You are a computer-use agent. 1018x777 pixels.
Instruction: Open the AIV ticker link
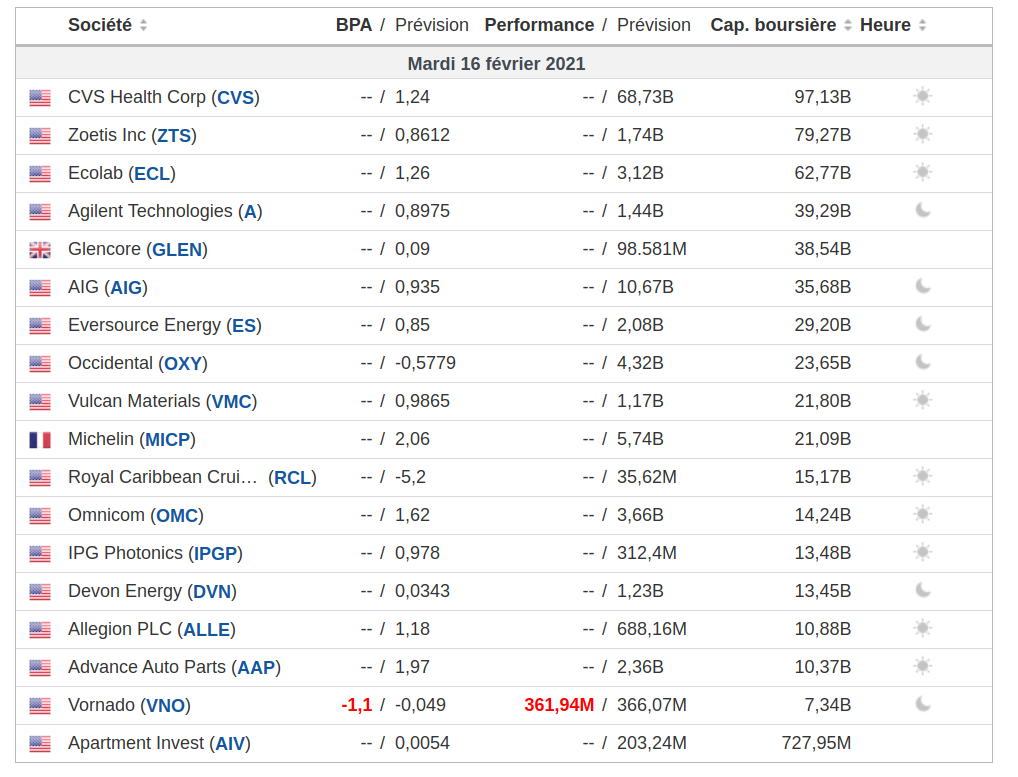click(x=230, y=743)
